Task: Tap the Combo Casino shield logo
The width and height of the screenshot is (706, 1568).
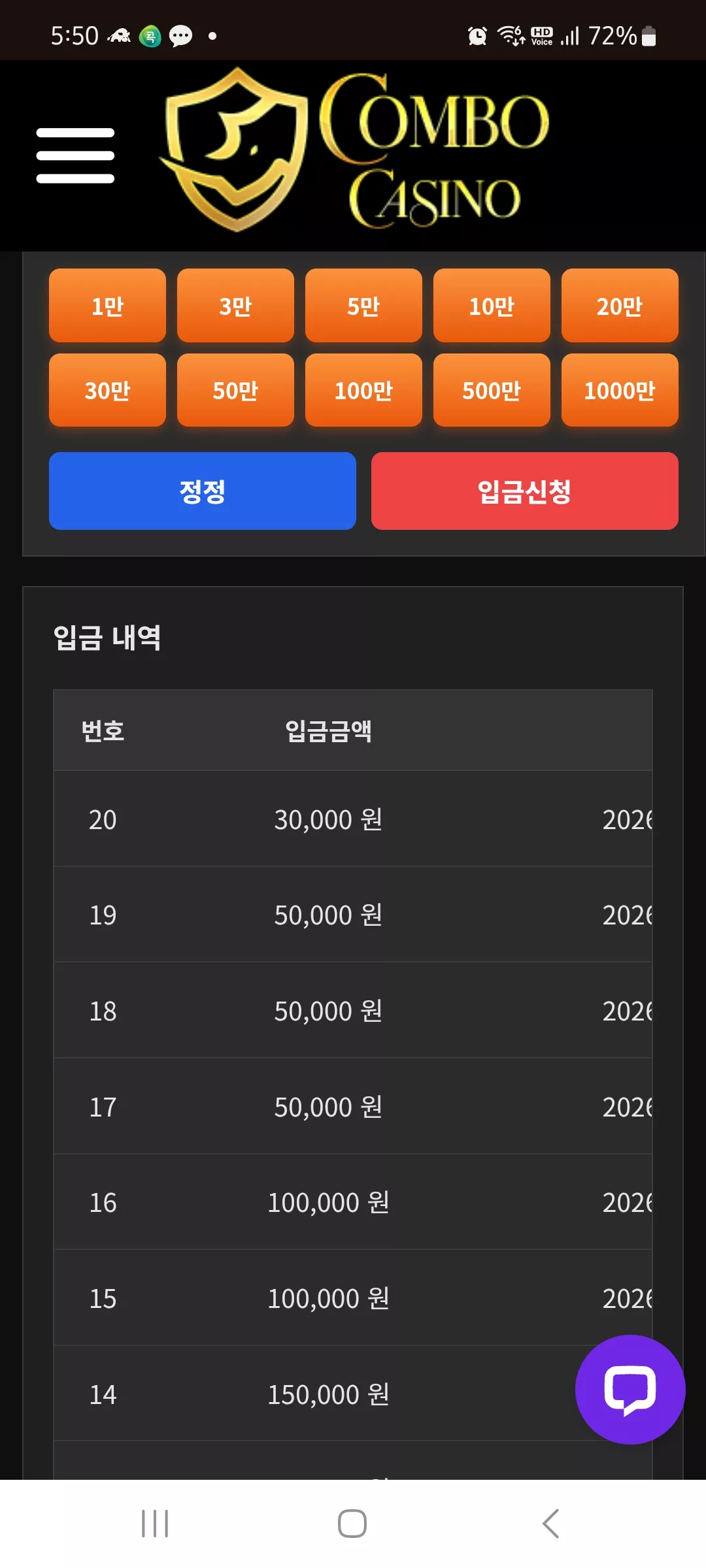Action: [x=234, y=150]
